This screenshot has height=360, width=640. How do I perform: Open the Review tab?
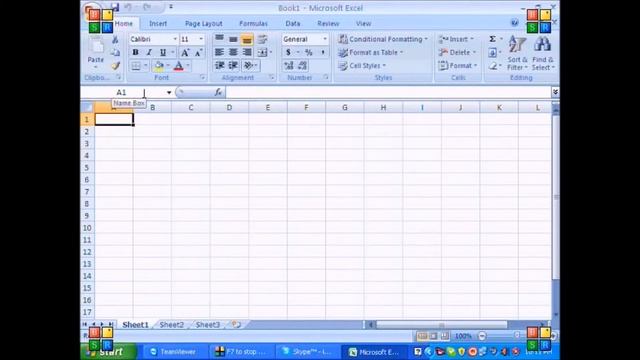pyautogui.click(x=328, y=24)
